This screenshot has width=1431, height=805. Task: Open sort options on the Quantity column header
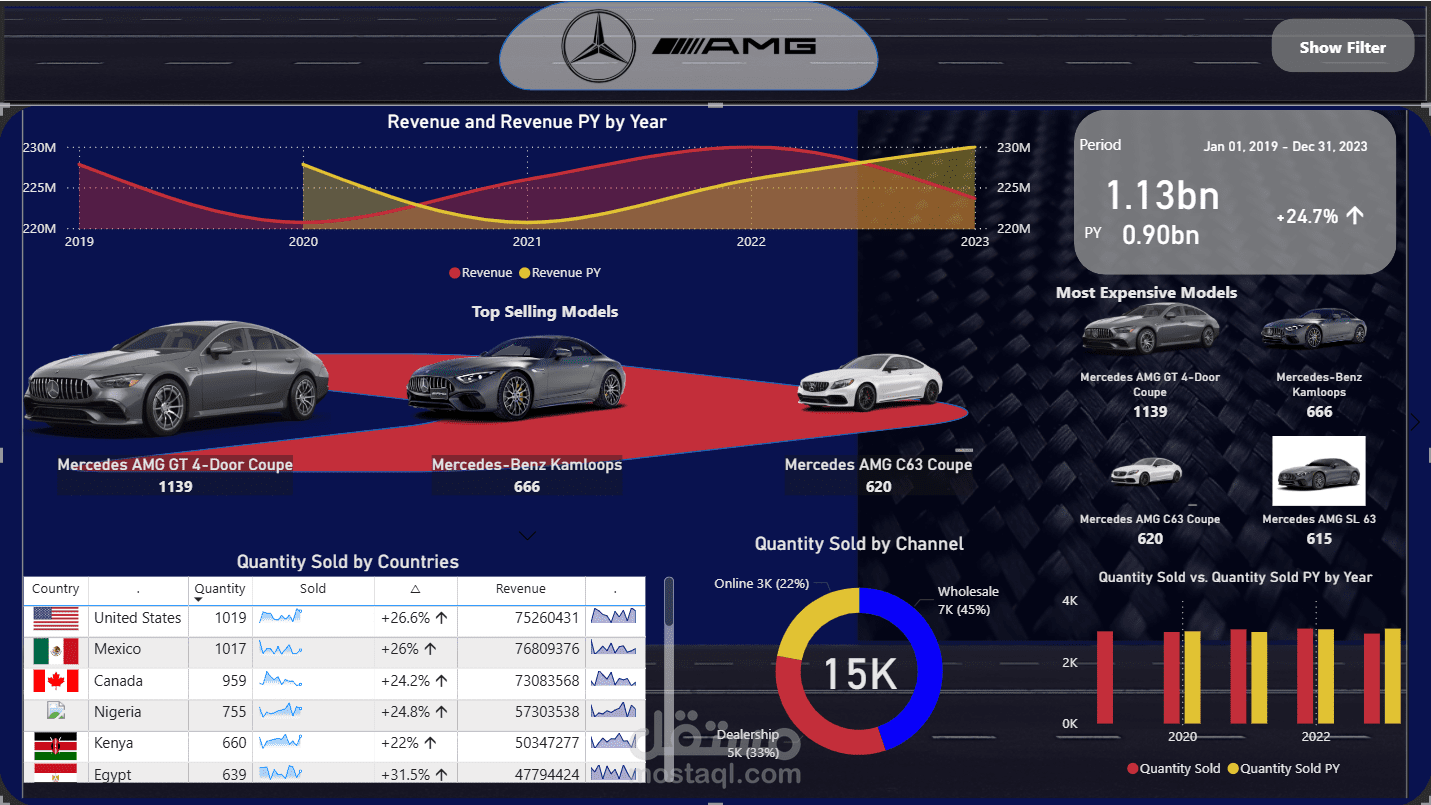pos(219,590)
